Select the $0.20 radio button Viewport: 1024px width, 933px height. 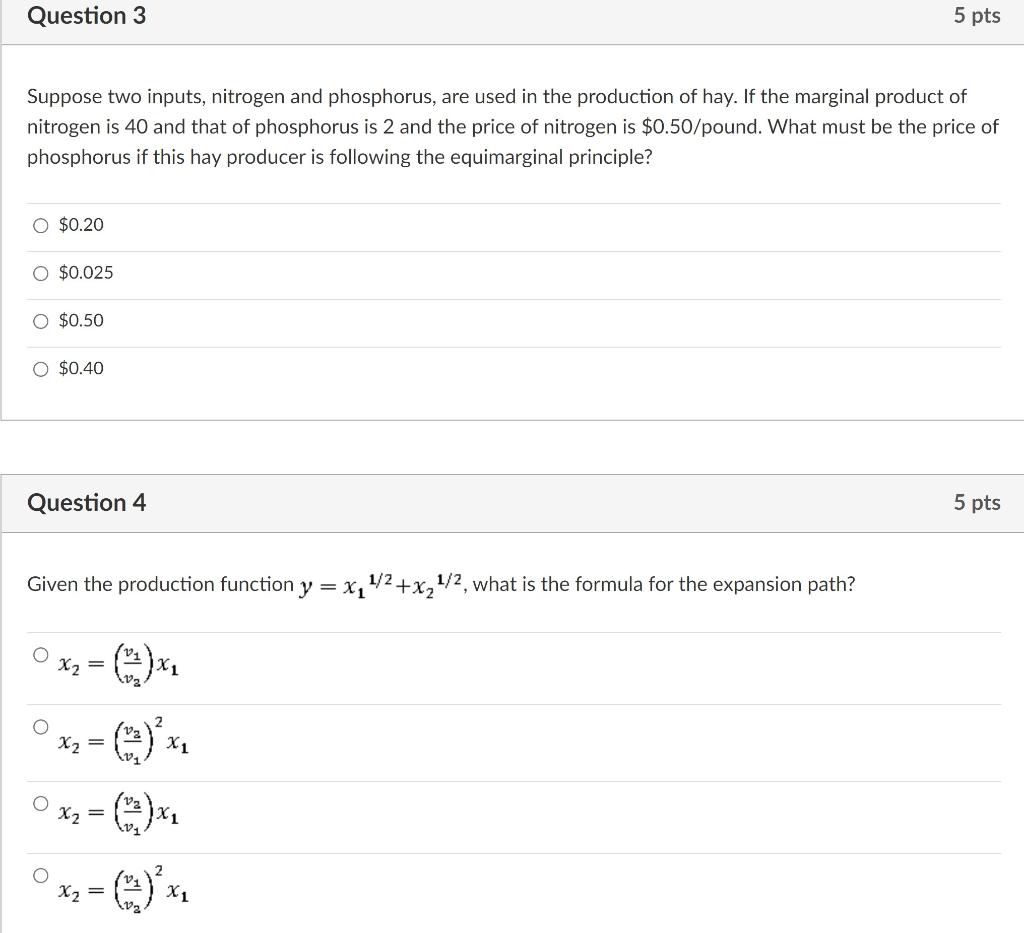tap(40, 225)
